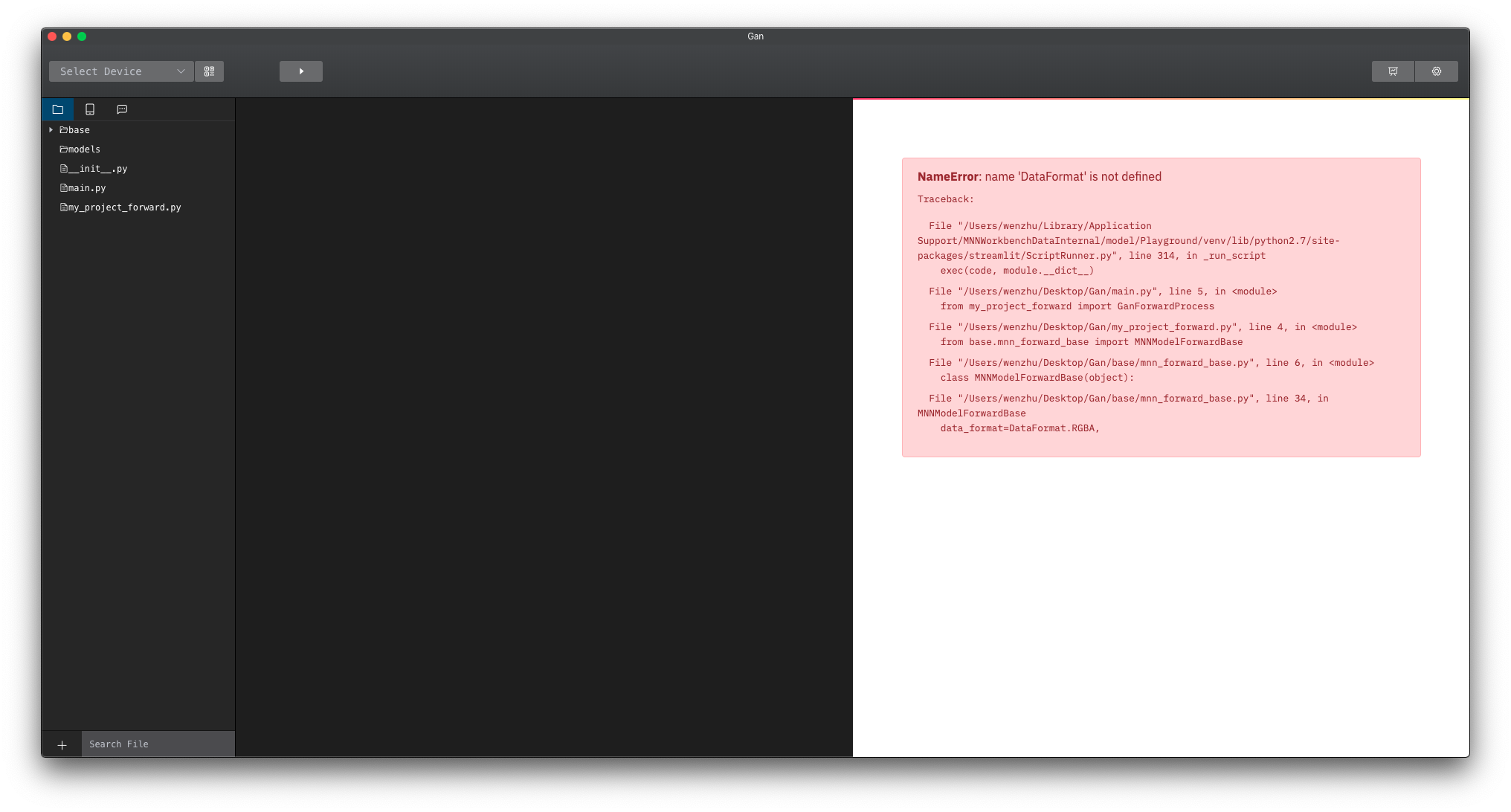The width and height of the screenshot is (1511, 812).
Task: Click the message/feedback panel icon
Action: (122, 109)
